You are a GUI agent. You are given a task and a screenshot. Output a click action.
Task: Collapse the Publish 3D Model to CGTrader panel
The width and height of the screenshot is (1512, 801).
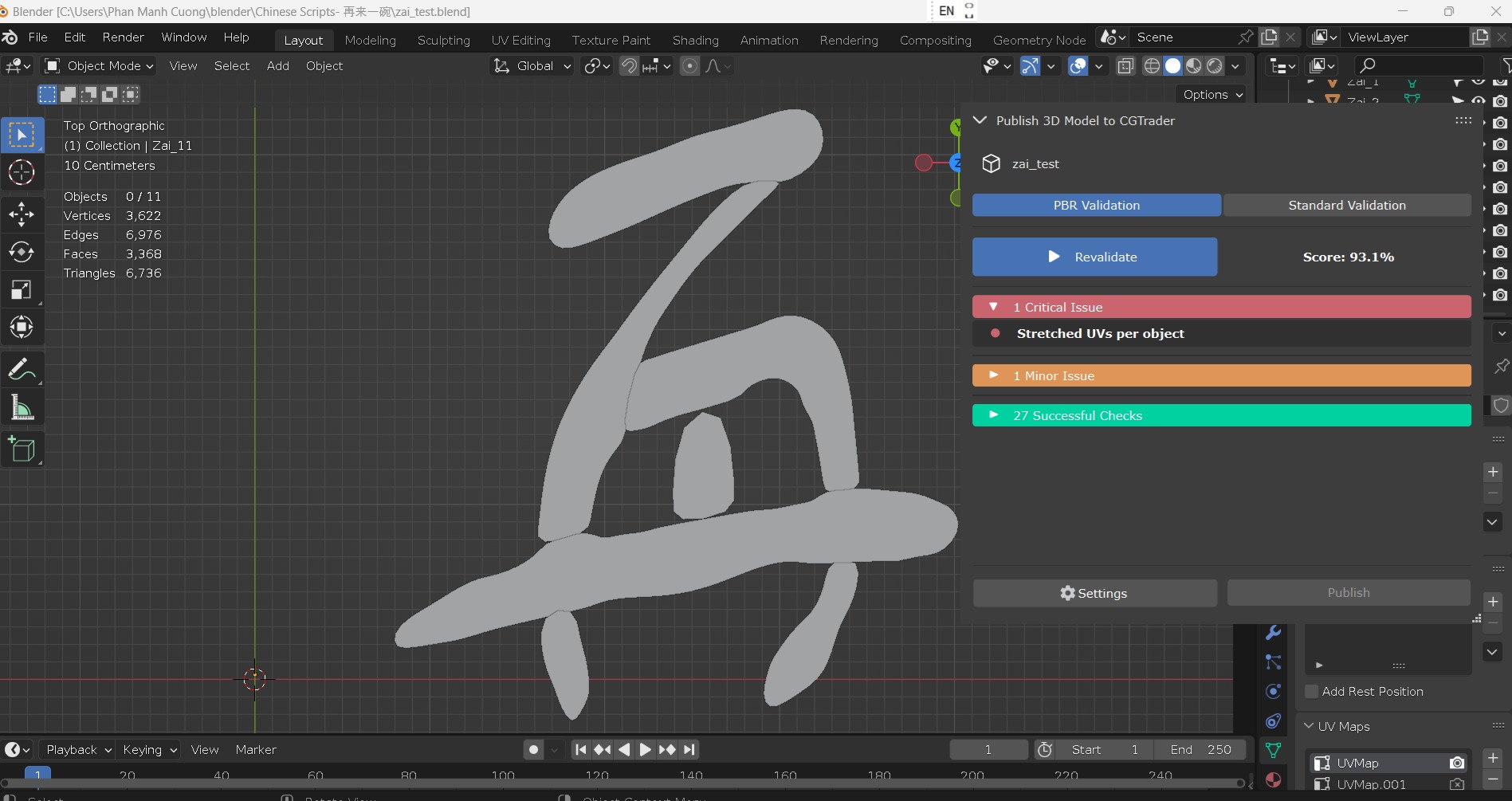[x=980, y=120]
